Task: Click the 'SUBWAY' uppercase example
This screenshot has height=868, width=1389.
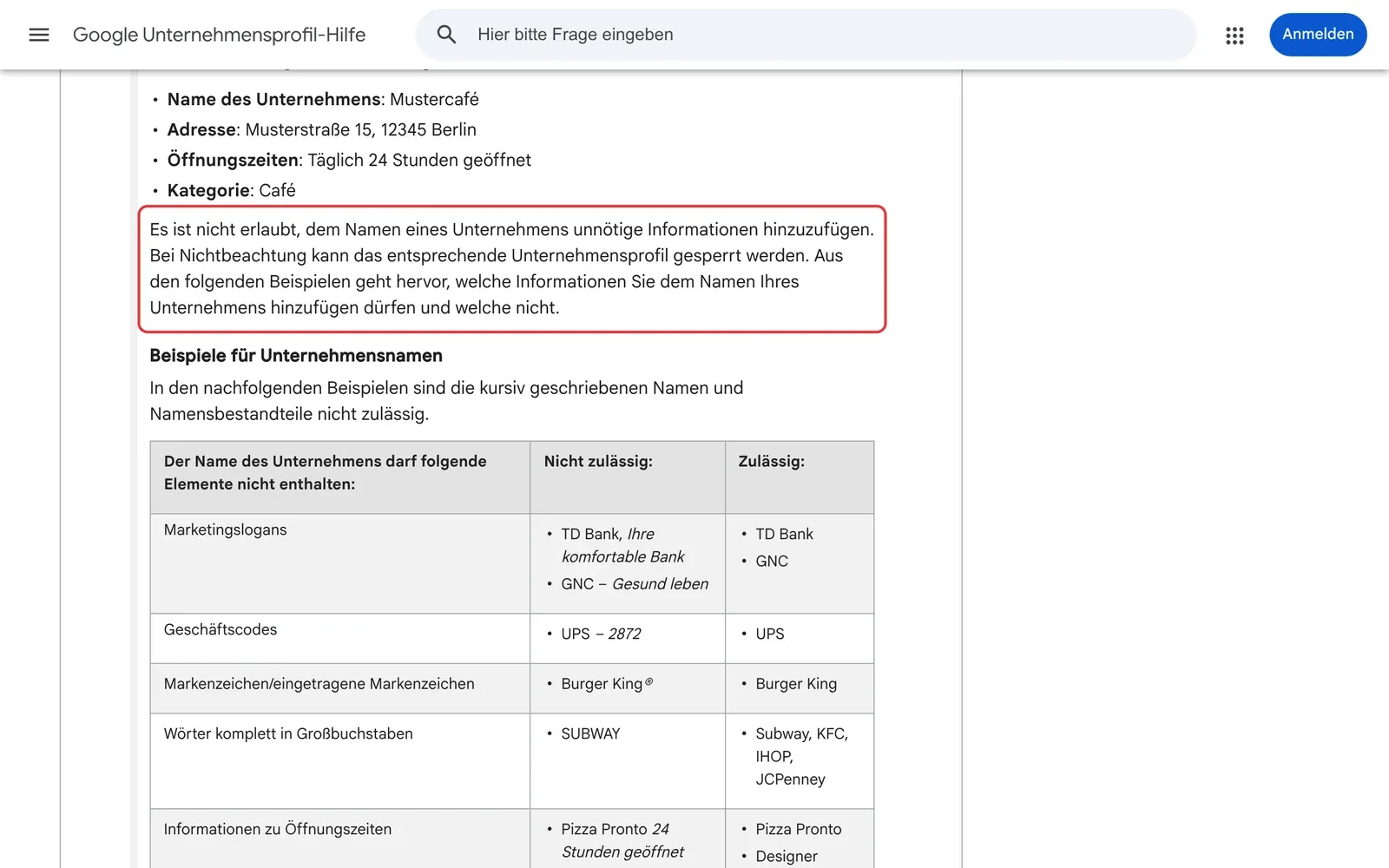Action: (x=590, y=733)
